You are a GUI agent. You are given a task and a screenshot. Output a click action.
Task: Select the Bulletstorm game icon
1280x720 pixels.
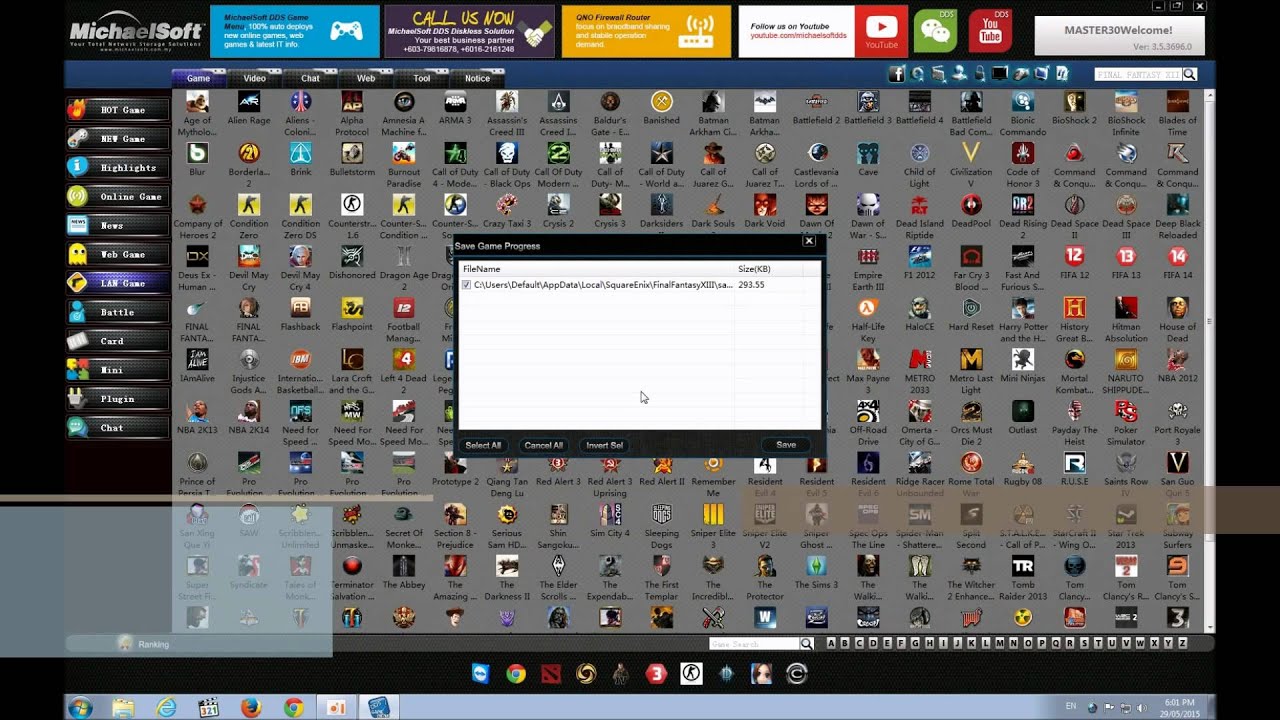(352, 153)
